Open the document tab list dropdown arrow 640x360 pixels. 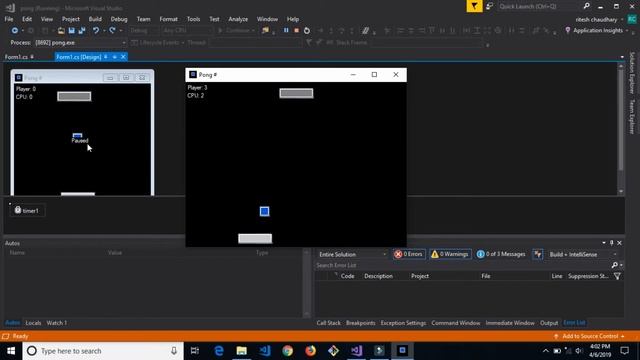pos(622,57)
